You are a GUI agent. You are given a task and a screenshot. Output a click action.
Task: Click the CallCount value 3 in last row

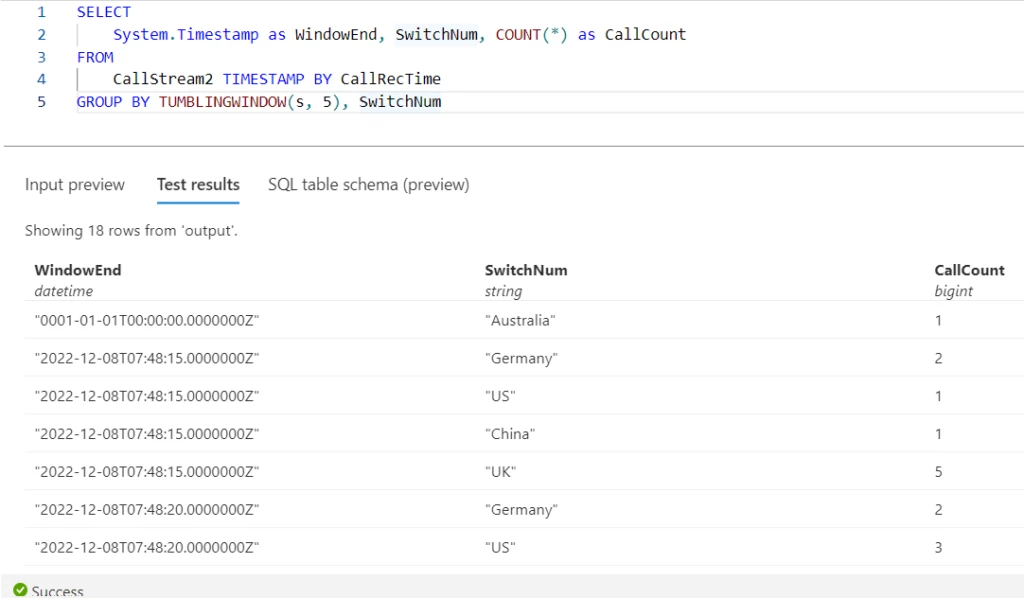(x=938, y=548)
